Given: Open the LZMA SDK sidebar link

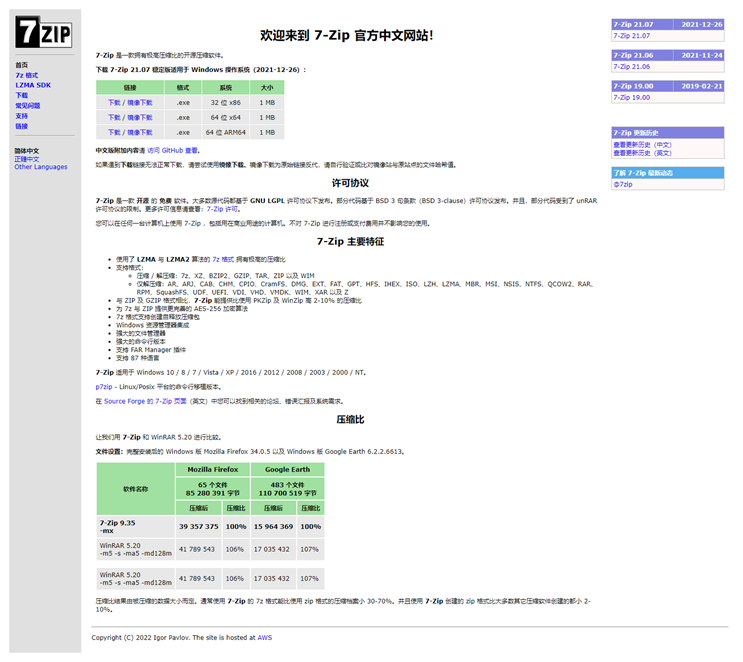Looking at the screenshot, I should pos(33,85).
